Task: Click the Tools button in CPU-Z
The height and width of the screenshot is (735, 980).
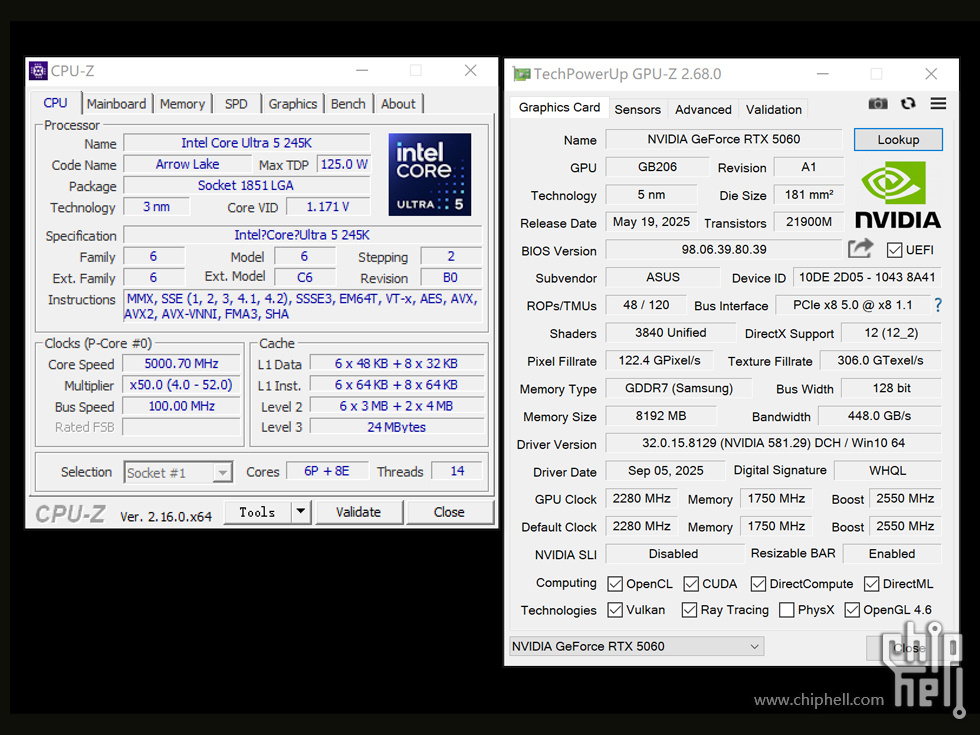Action: pyautogui.click(x=257, y=512)
